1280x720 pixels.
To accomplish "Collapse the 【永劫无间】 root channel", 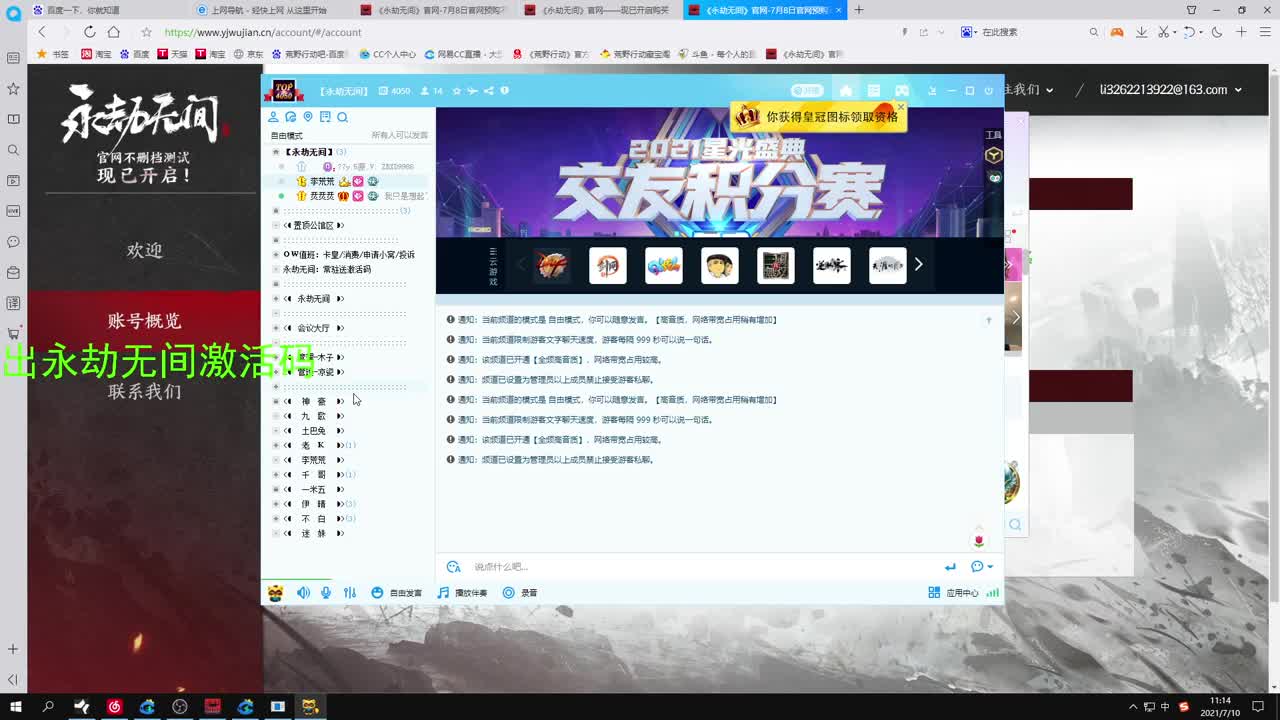I will click(x=276, y=152).
